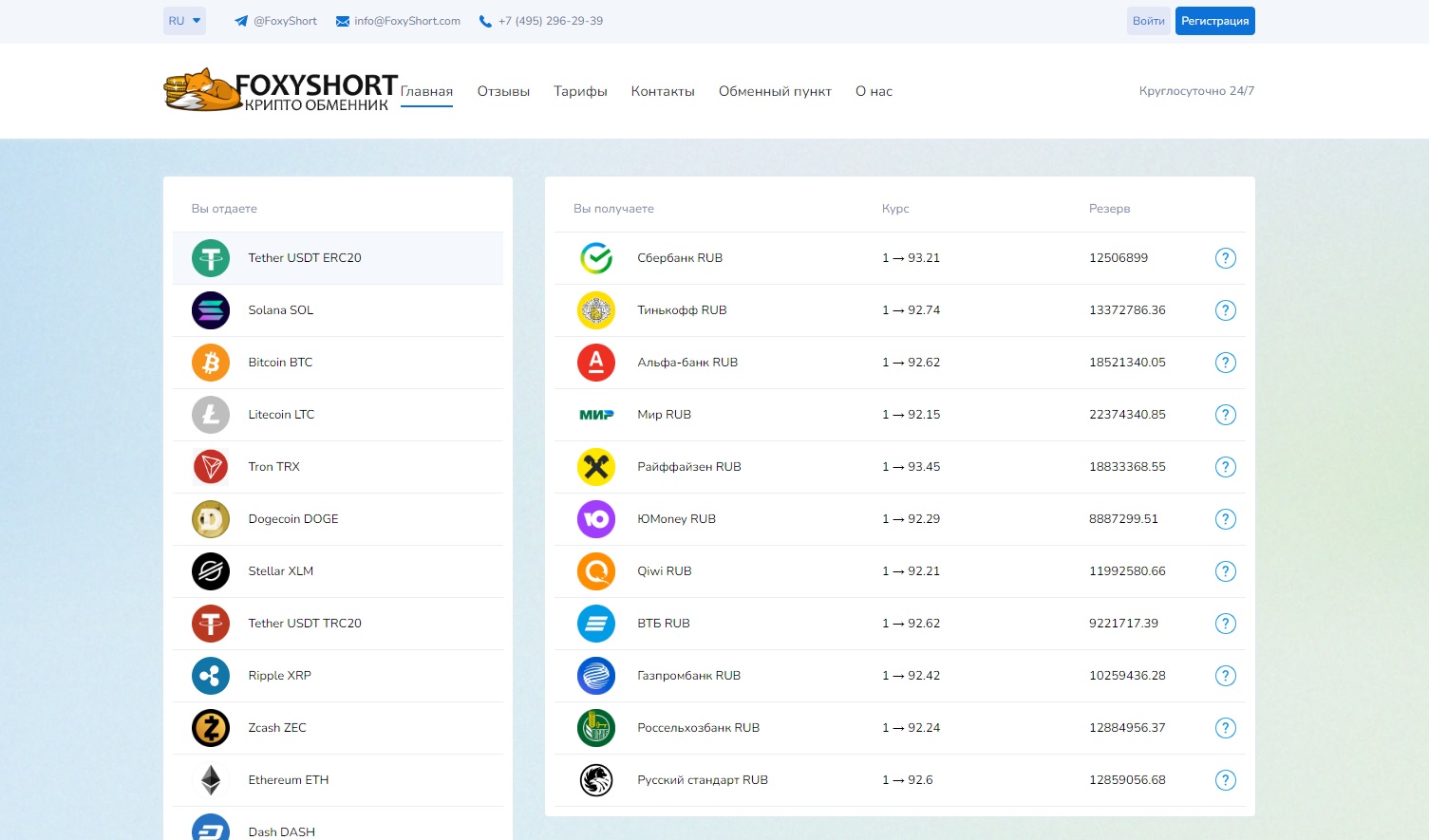Click the email envelope icon
1429x840 pixels.
343,21
